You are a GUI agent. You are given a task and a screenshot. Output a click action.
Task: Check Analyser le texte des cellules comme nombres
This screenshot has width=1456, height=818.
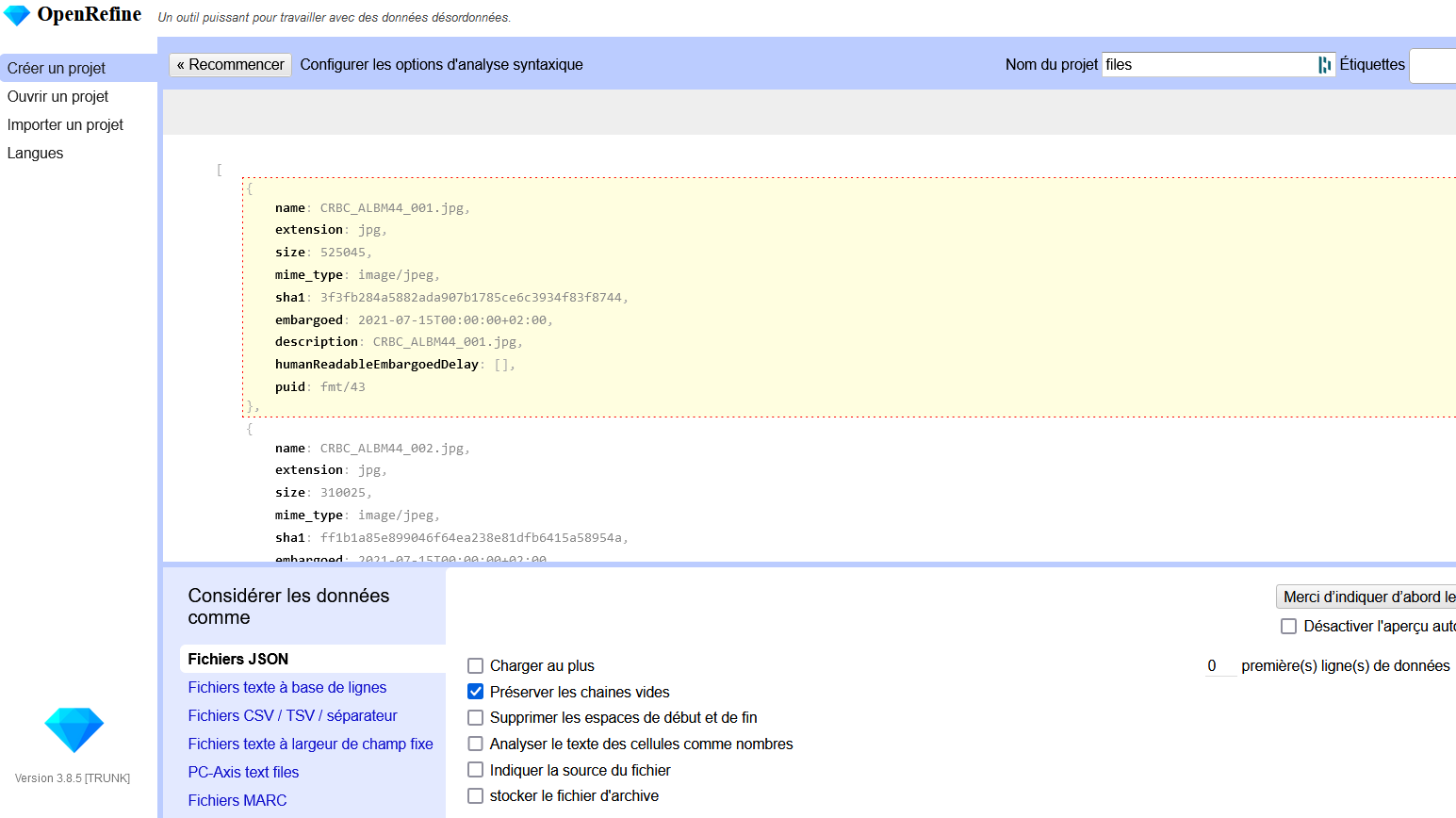[x=476, y=744]
